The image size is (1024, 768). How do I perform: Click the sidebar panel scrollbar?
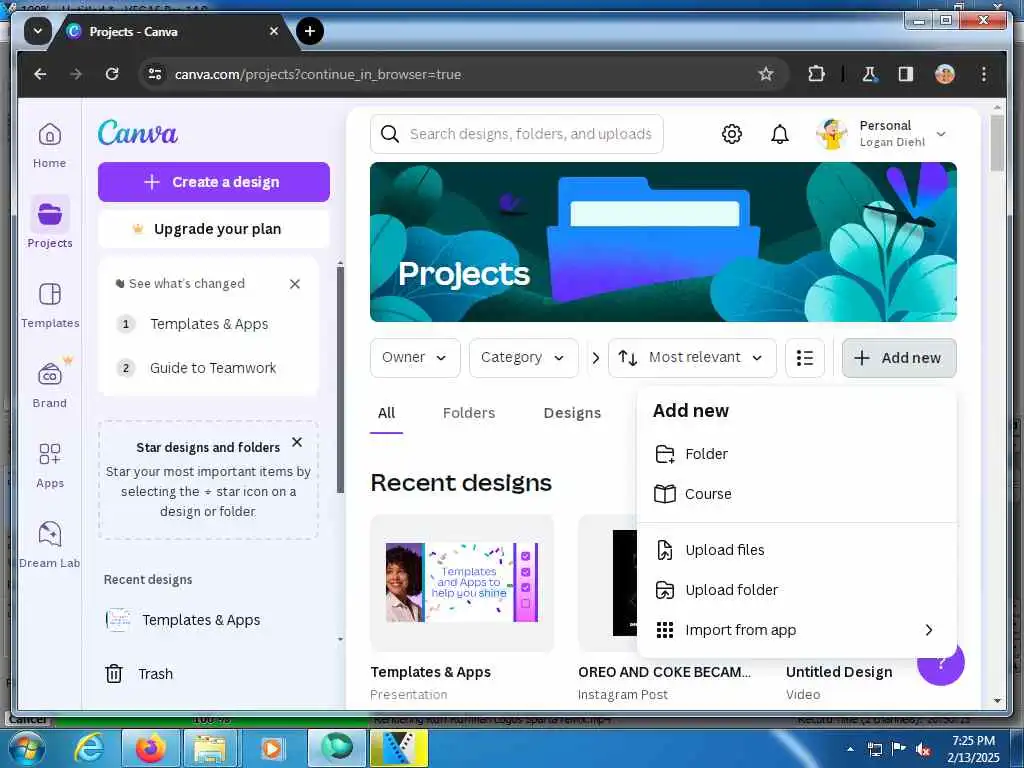coord(340,379)
